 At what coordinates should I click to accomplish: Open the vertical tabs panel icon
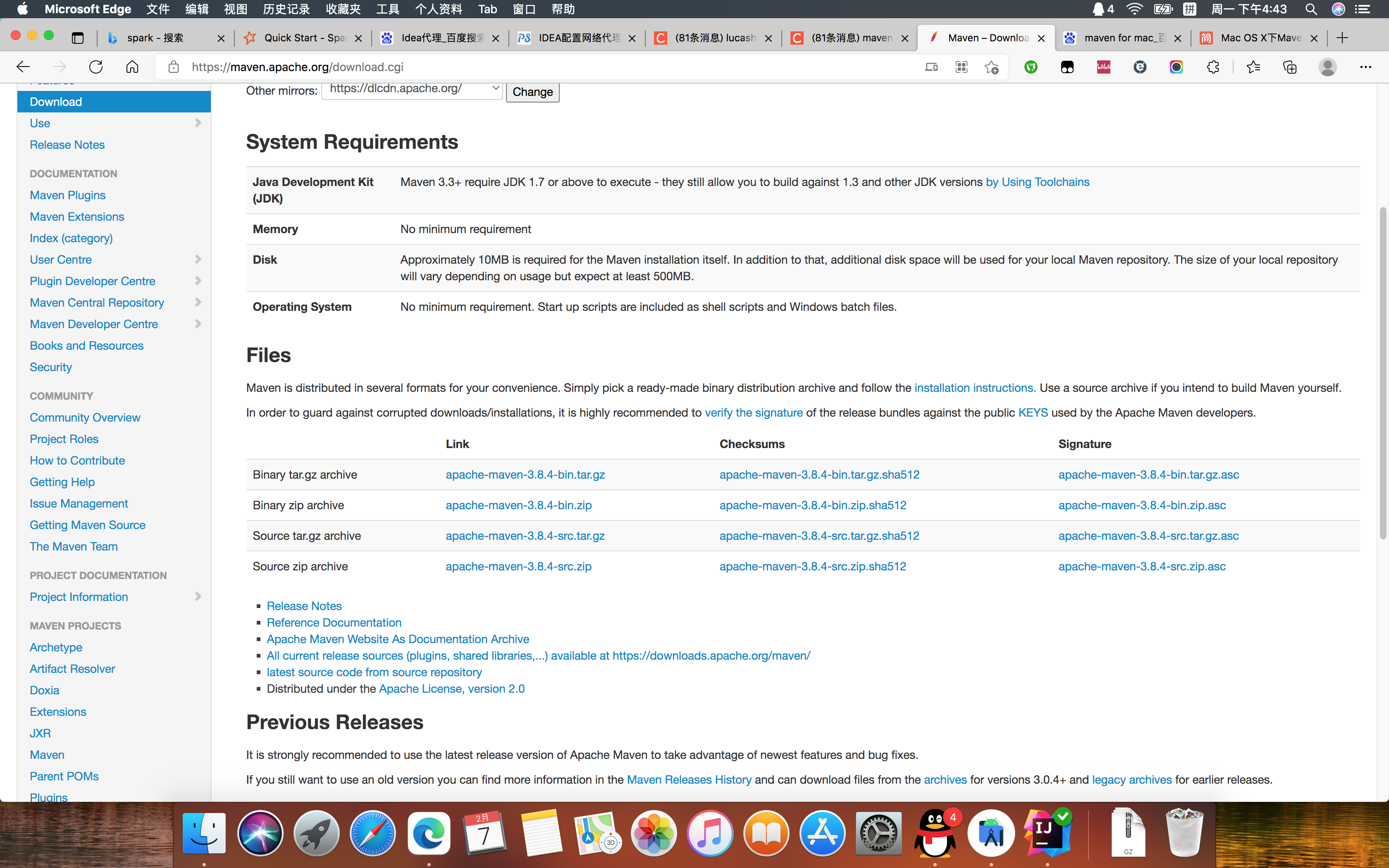click(77, 38)
